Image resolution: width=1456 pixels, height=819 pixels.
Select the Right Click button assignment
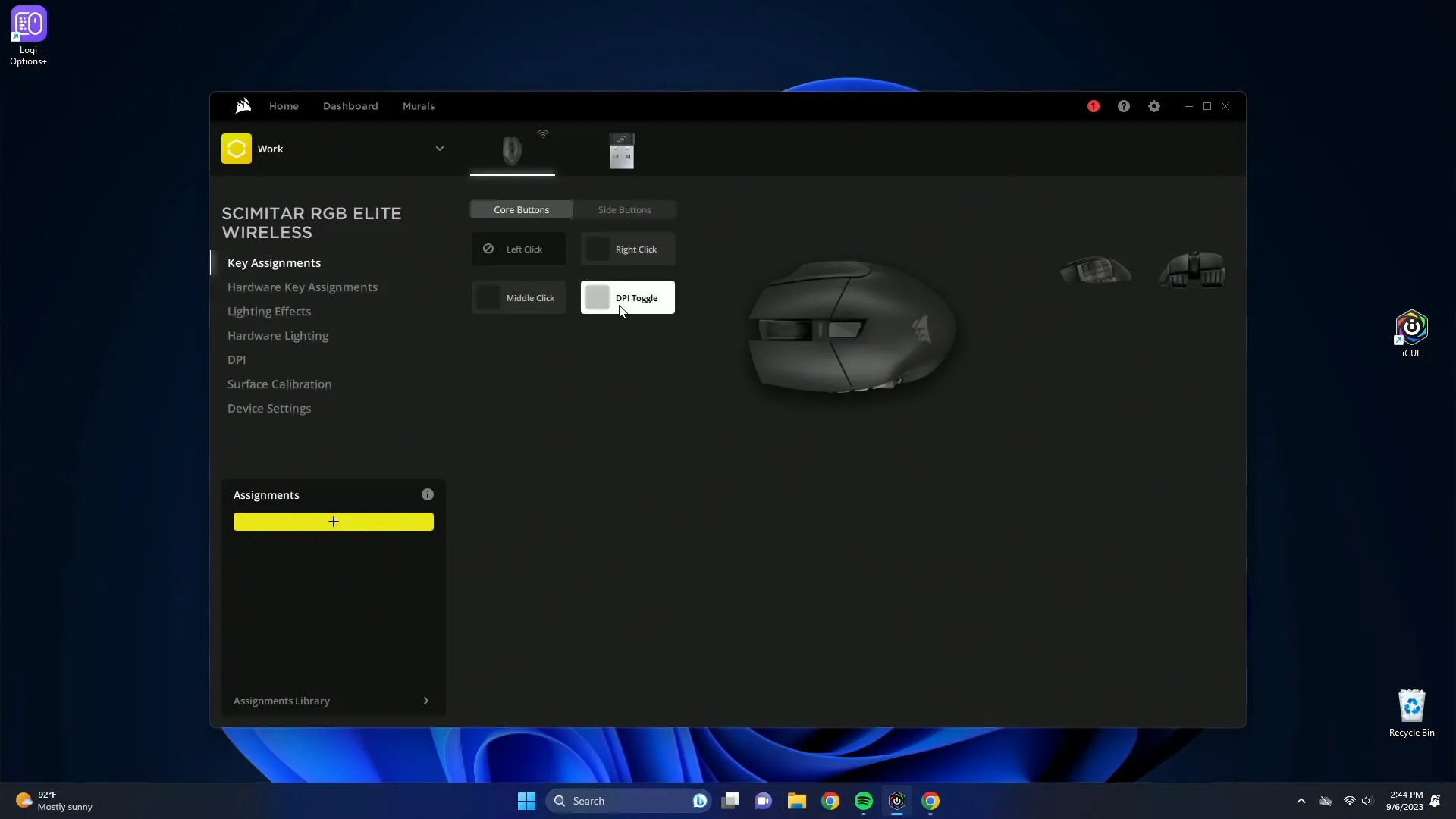628,249
